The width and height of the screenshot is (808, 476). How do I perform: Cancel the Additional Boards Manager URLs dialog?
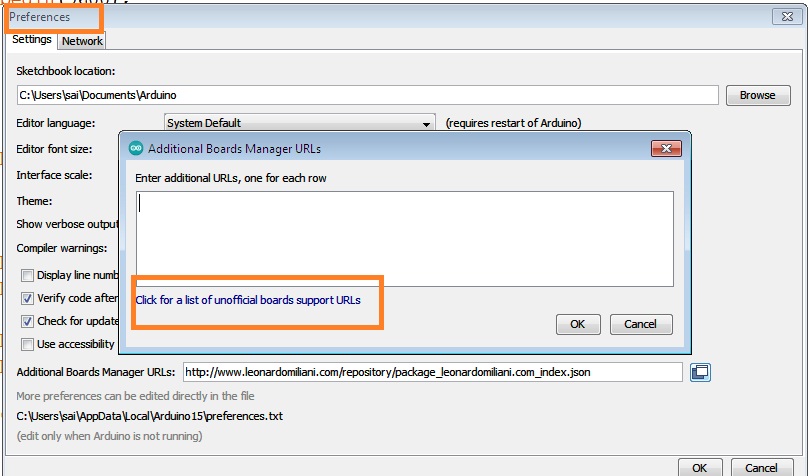coord(641,324)
